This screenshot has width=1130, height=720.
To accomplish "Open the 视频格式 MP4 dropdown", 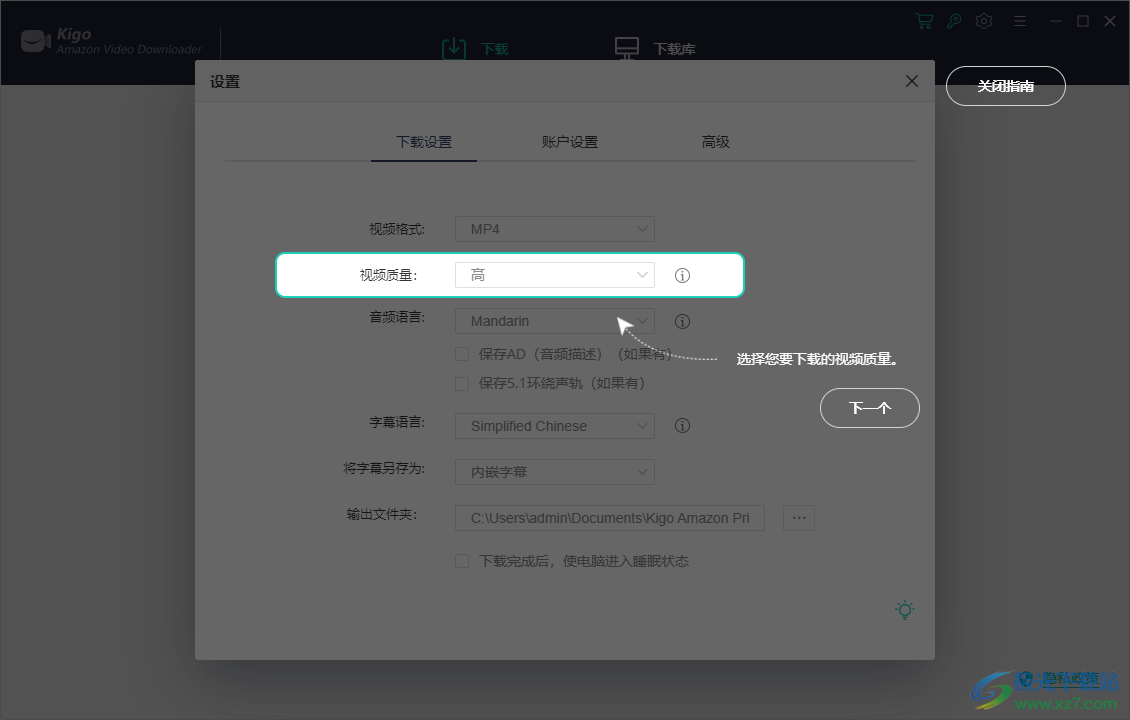I will (555, 229).
